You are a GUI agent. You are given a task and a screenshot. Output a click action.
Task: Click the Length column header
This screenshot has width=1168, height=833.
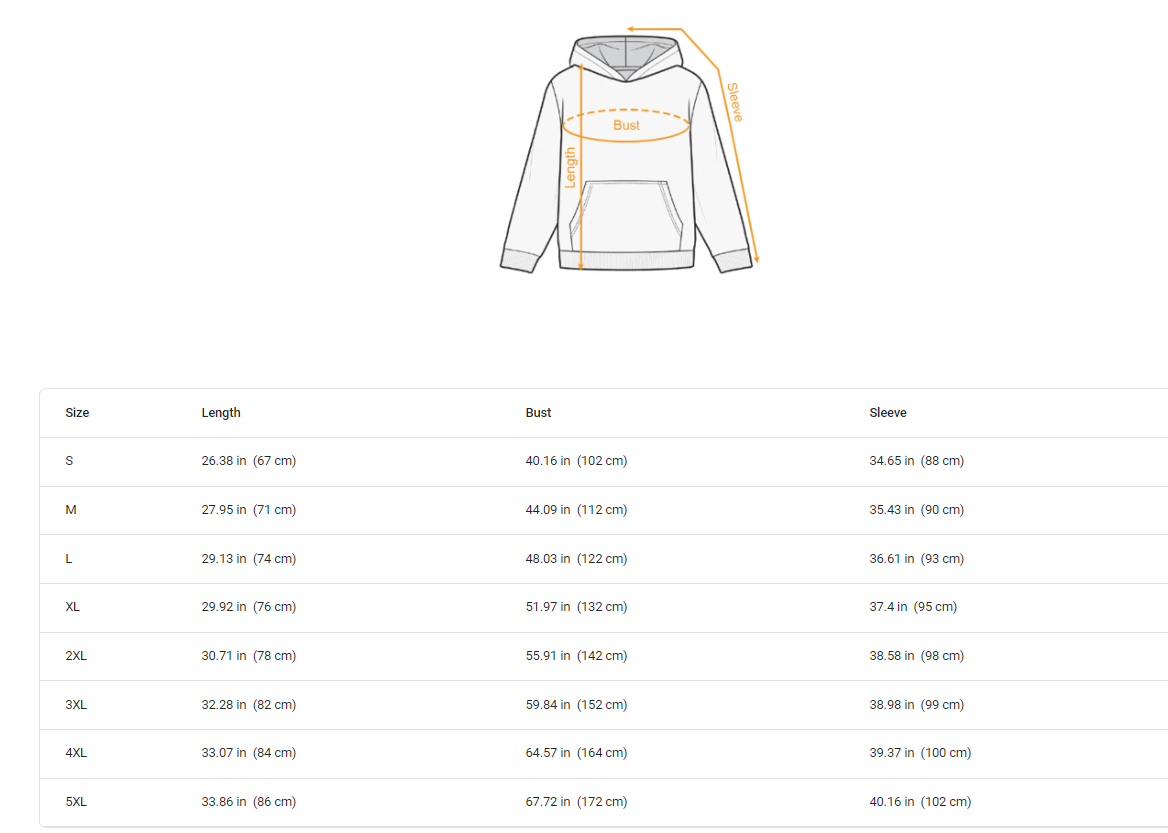pyautogui.click(x=221, y=413)
